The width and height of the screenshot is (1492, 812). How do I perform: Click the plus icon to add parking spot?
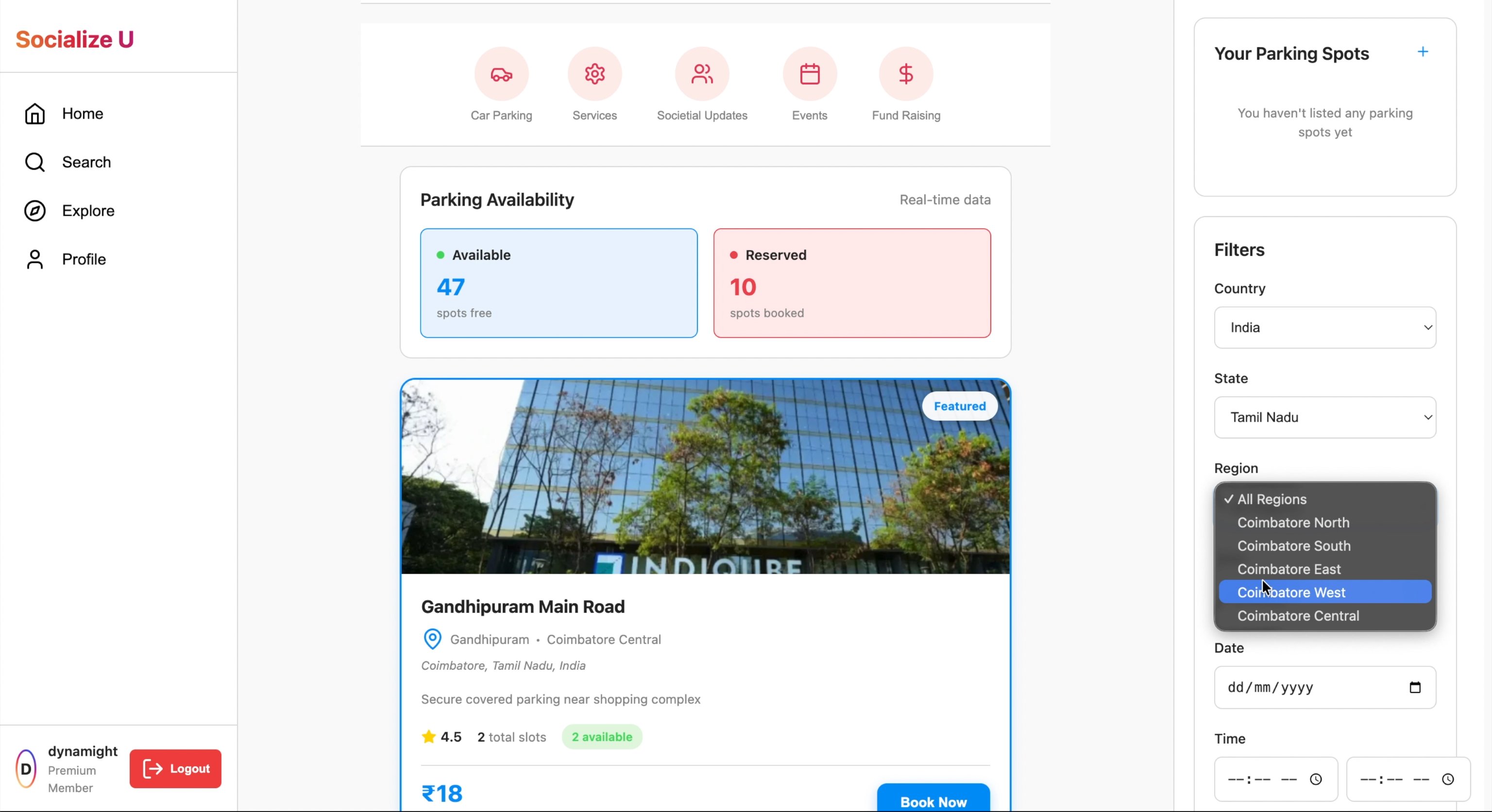point(1422,52)
